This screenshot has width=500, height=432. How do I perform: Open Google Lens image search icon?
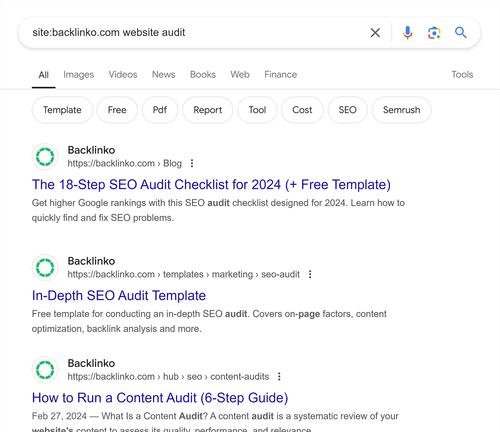click(434, 33)
